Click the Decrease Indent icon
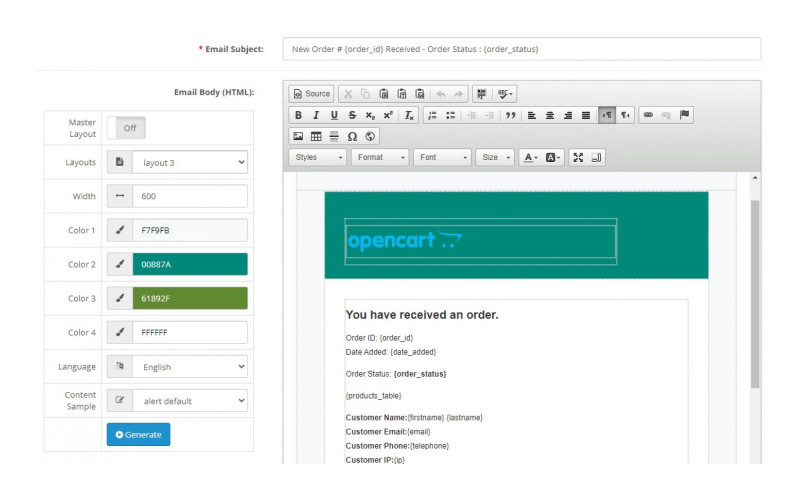This screenshot has width=800, height=500. 471,115
